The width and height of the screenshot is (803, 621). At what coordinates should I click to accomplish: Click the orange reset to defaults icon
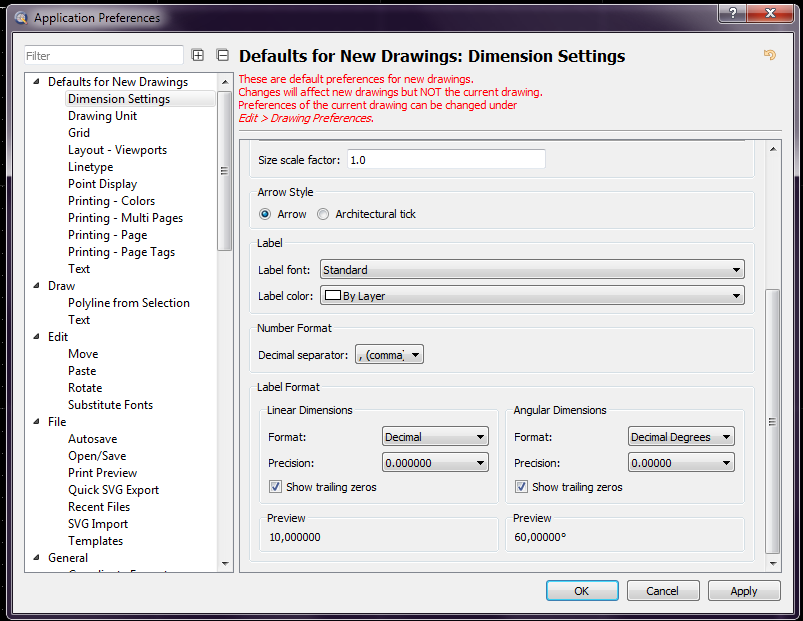(769, 55)
